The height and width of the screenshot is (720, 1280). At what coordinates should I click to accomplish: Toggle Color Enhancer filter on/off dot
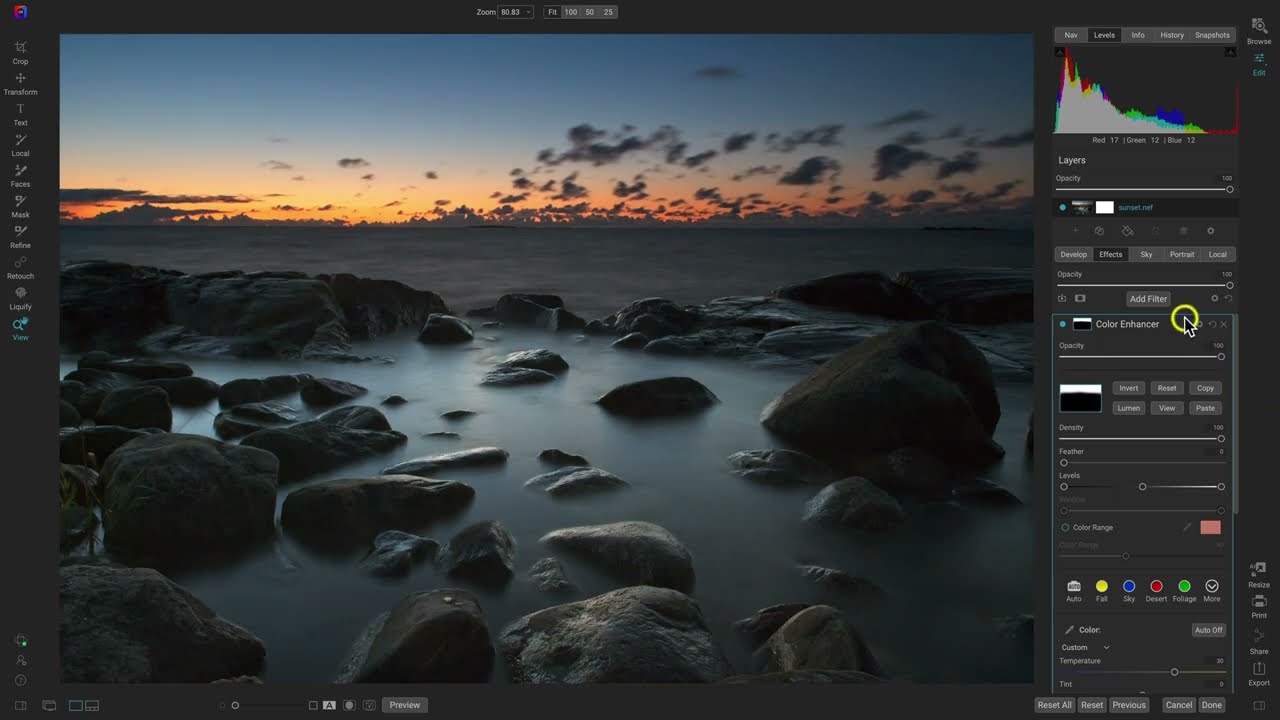click(1062, 324)
